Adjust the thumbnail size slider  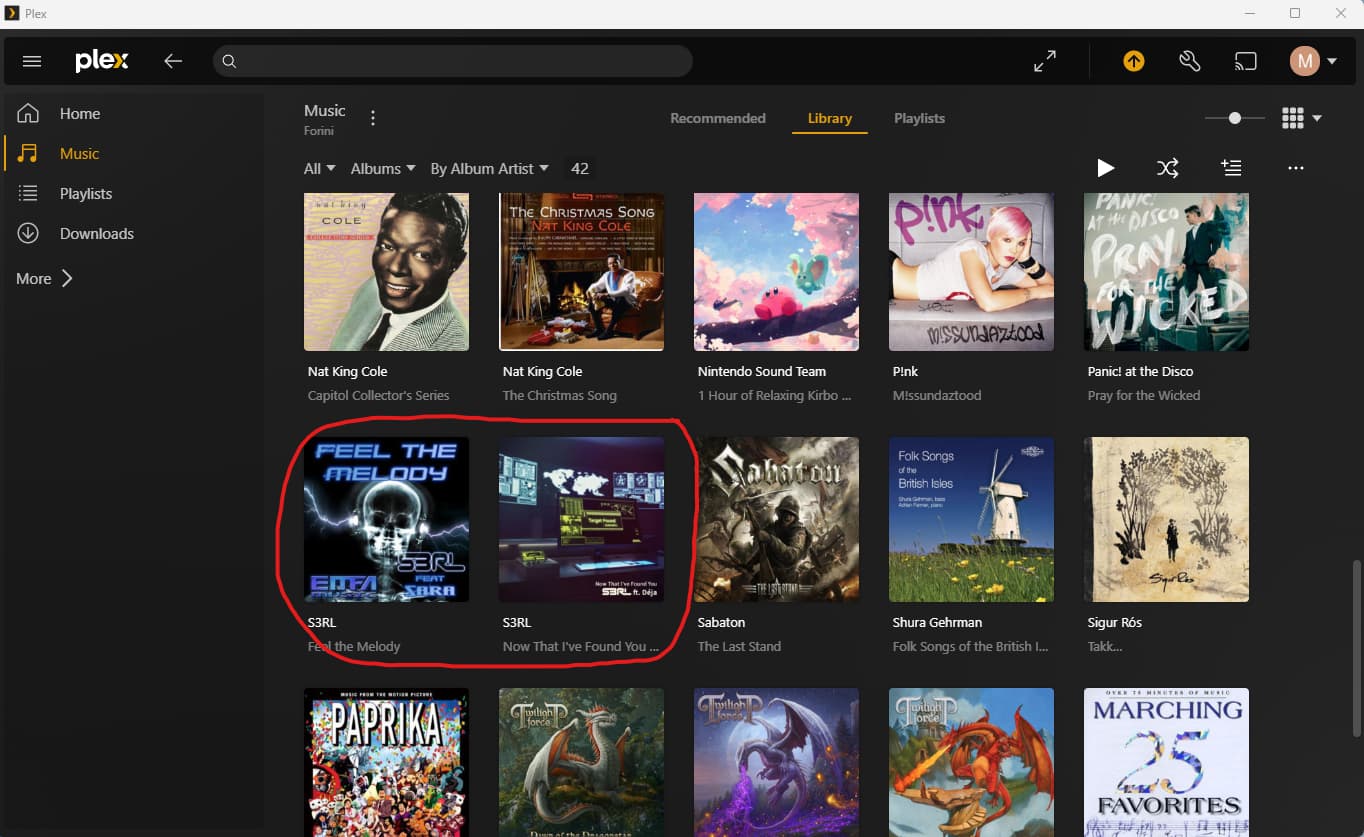[x=1235, y=118]
